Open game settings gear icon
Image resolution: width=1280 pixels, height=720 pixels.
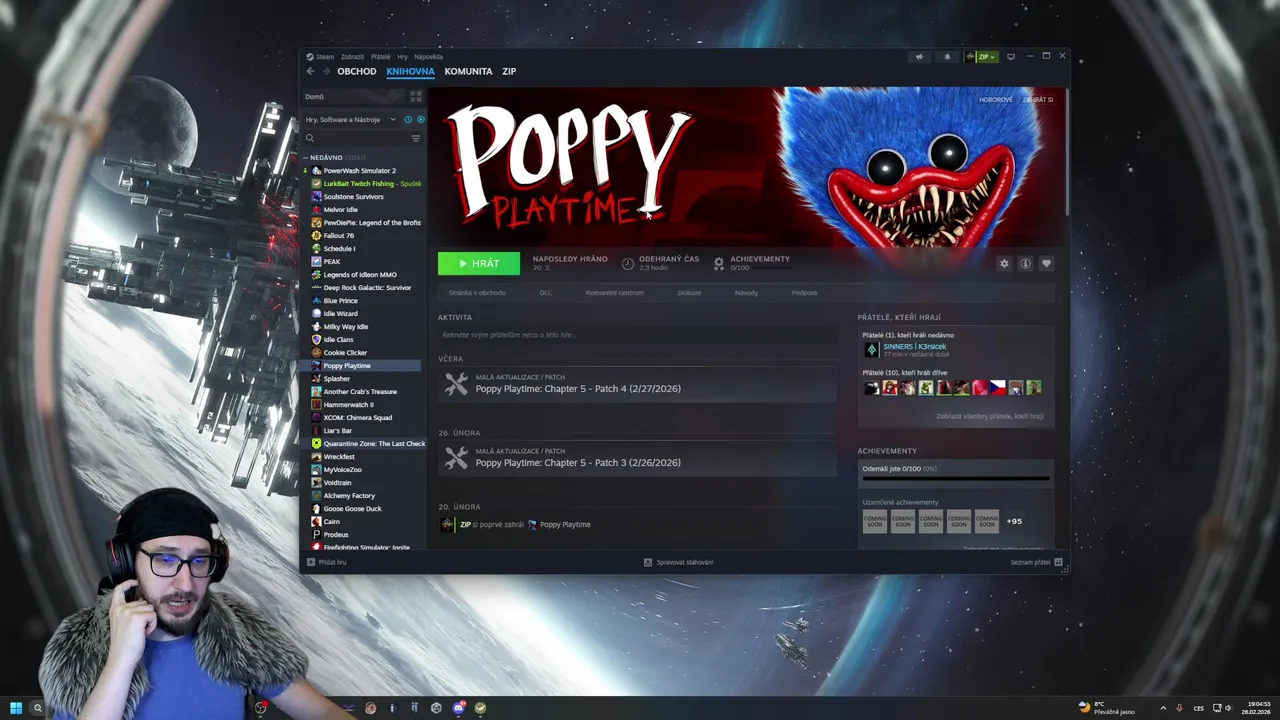pos(1004,263)
